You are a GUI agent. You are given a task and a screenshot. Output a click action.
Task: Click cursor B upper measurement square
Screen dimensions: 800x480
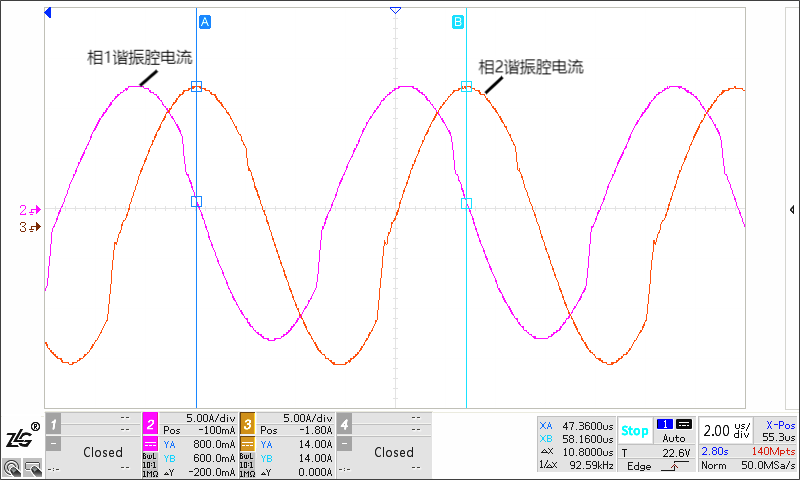pos(466,86)
